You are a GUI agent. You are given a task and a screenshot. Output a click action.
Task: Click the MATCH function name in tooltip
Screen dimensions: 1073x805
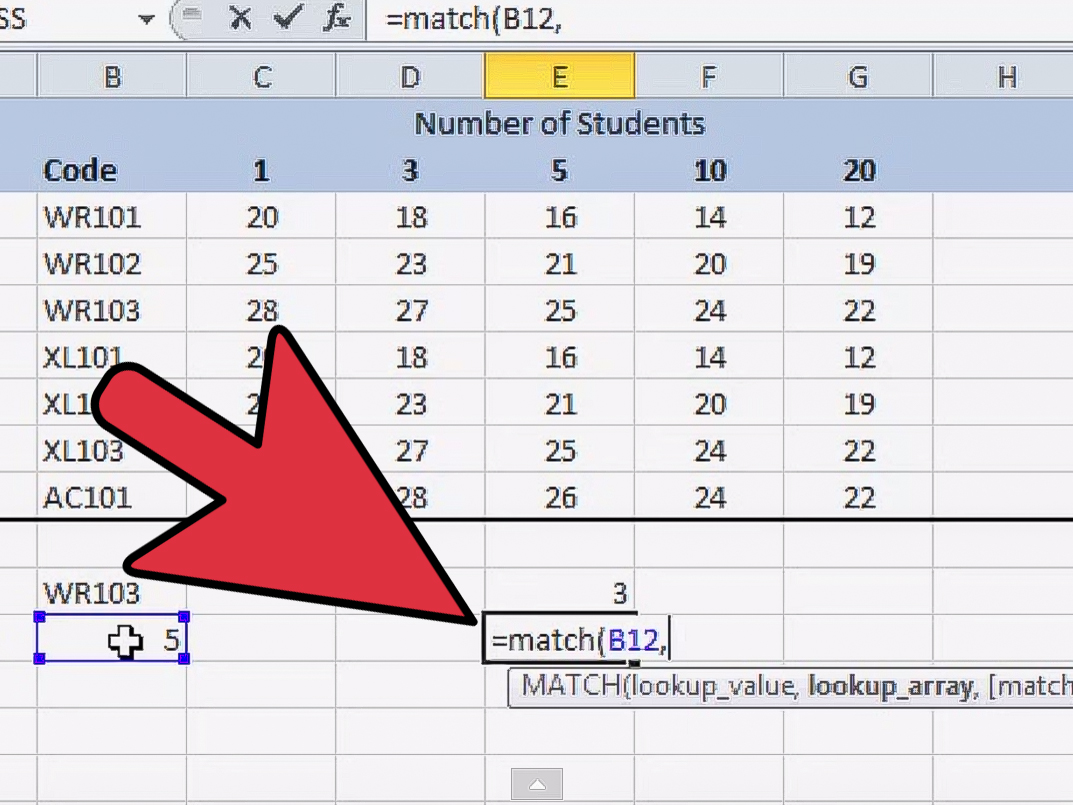point(571,686)
